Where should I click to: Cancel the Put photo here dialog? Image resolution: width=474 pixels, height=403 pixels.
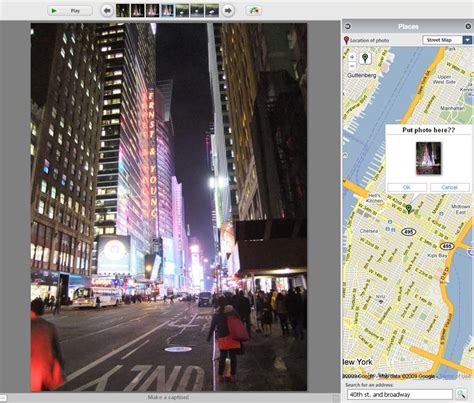click(450, 187)
